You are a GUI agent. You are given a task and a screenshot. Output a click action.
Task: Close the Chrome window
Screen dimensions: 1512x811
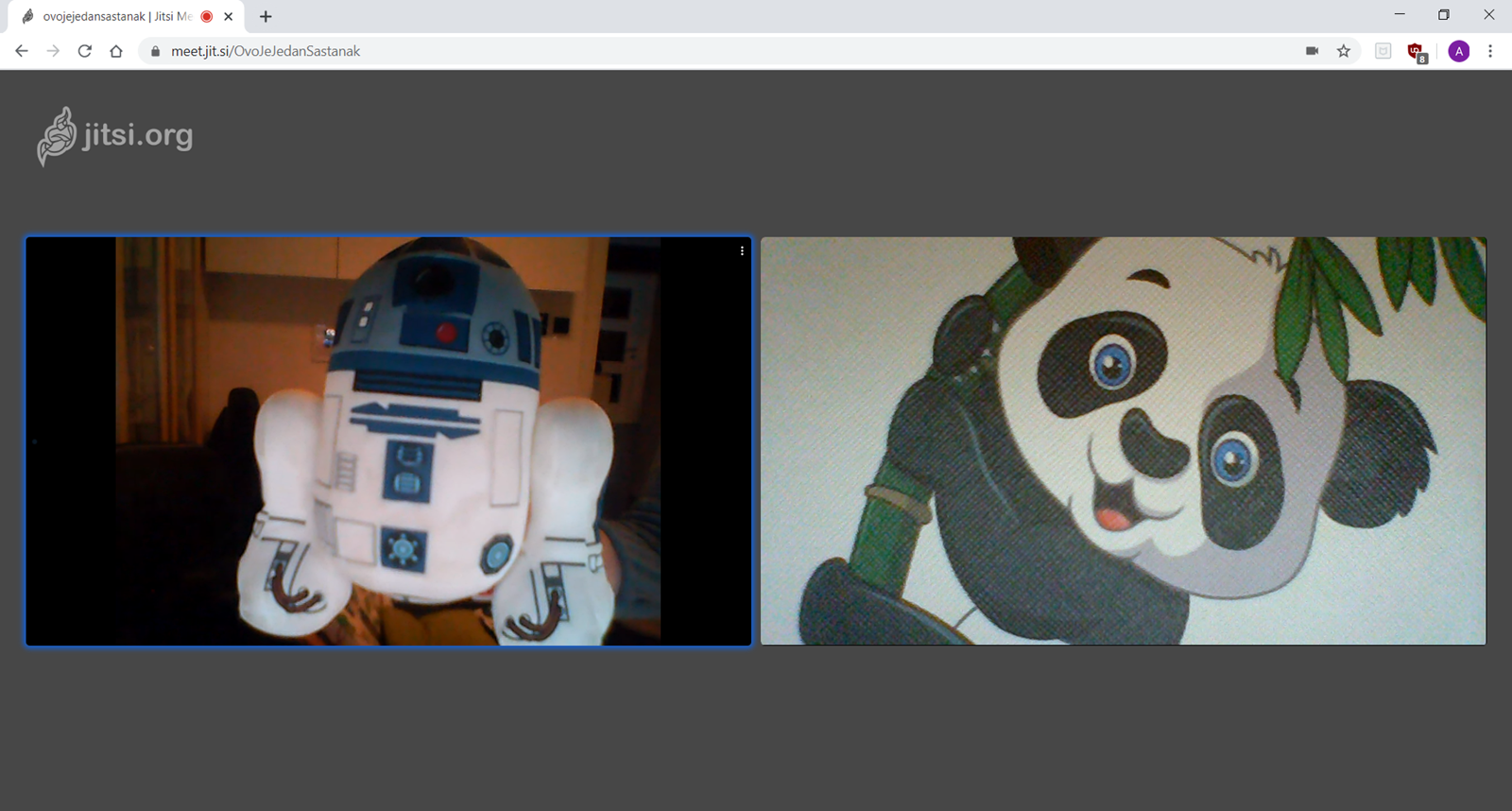(x=1489, y=14)
